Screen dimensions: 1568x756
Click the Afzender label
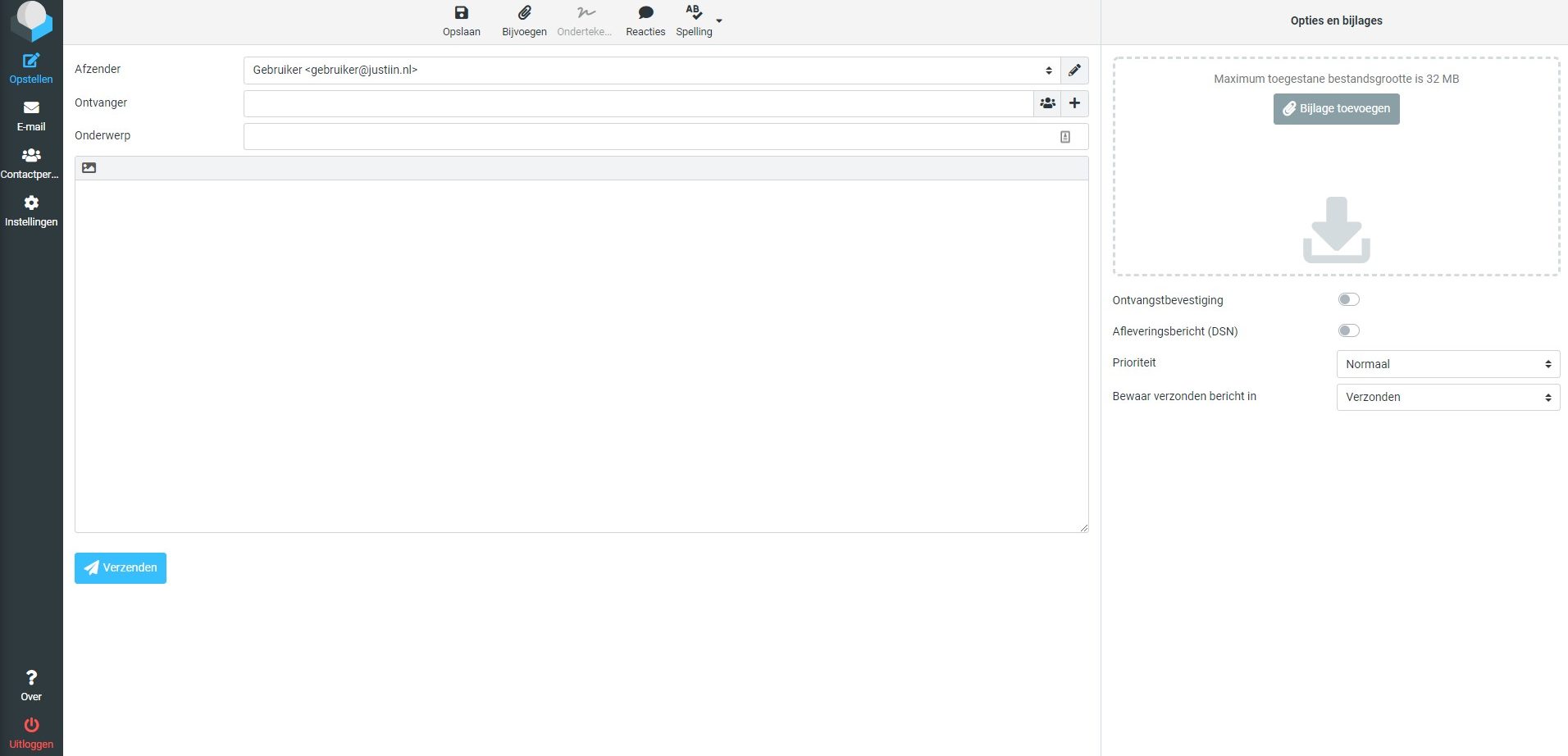coord(98,69)
